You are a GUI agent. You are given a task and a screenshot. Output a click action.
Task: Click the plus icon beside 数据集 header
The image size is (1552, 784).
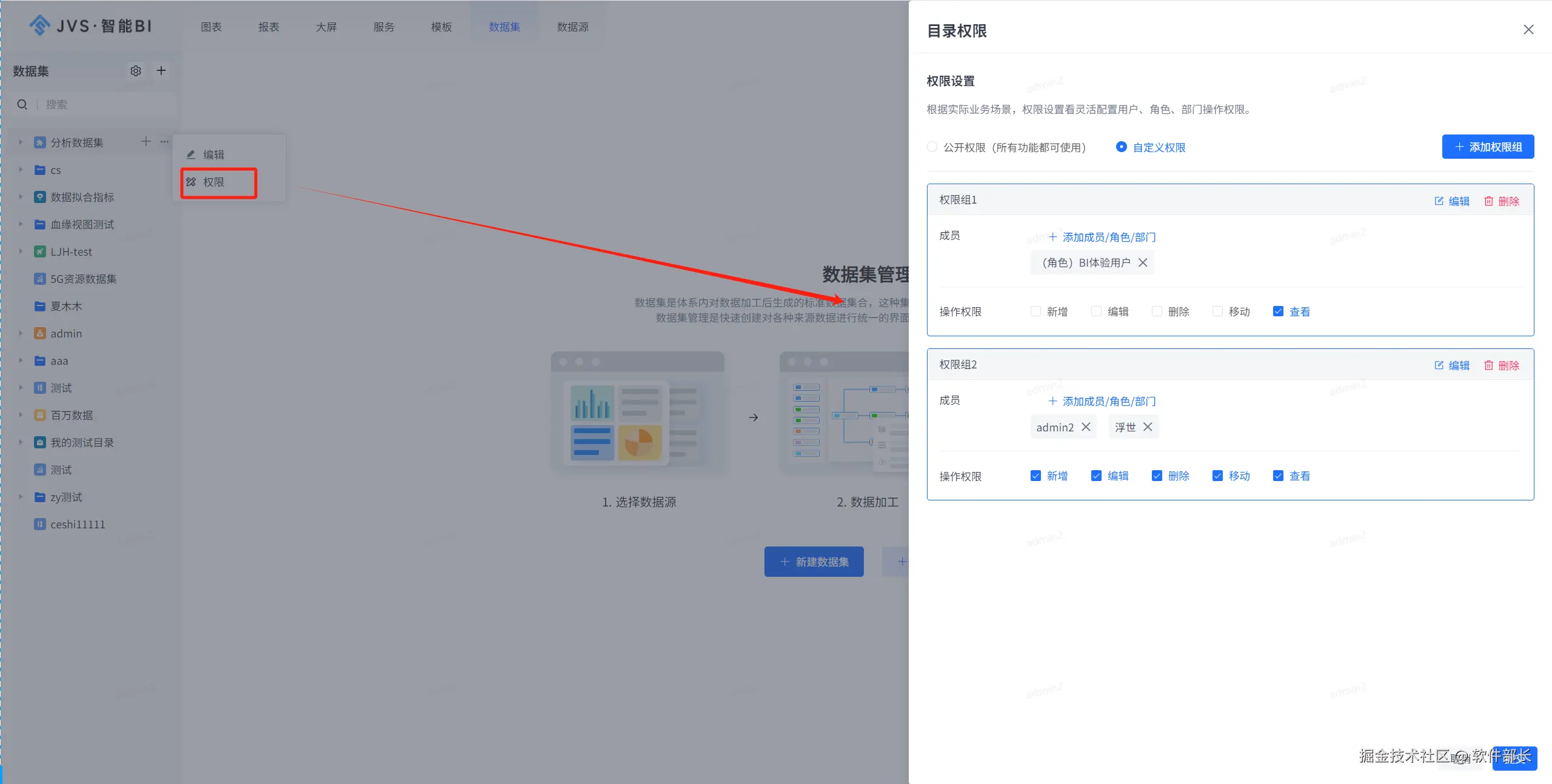point(161,71)
